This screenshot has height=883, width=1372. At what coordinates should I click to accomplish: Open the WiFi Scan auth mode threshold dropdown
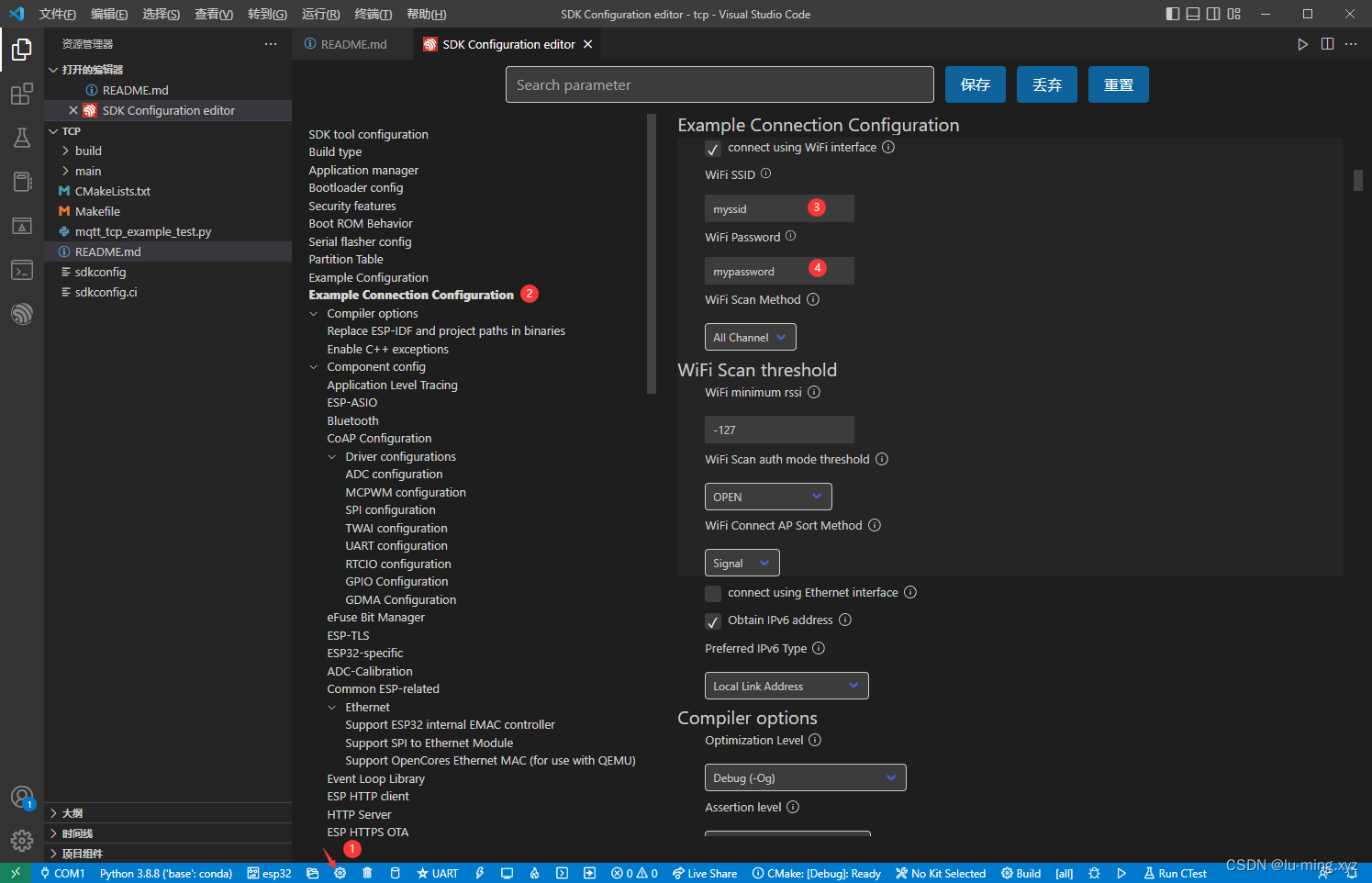768,497
